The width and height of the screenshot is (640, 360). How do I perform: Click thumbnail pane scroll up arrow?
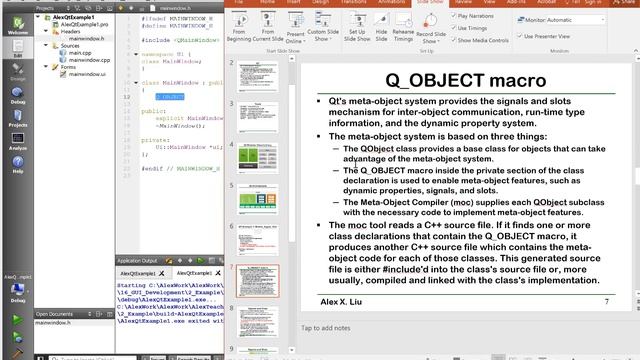point(292,59)
